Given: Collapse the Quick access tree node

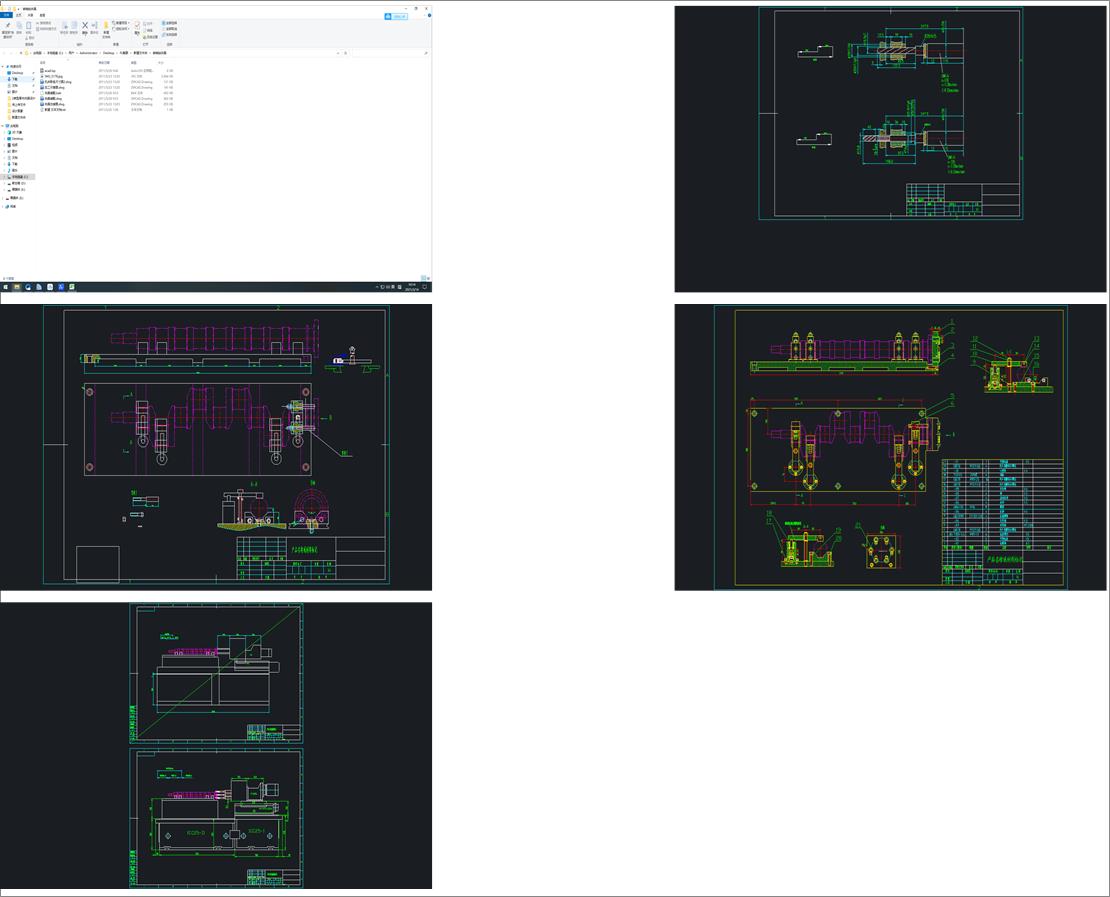Looking at the screenshot, I should click(x=3, y=67).
